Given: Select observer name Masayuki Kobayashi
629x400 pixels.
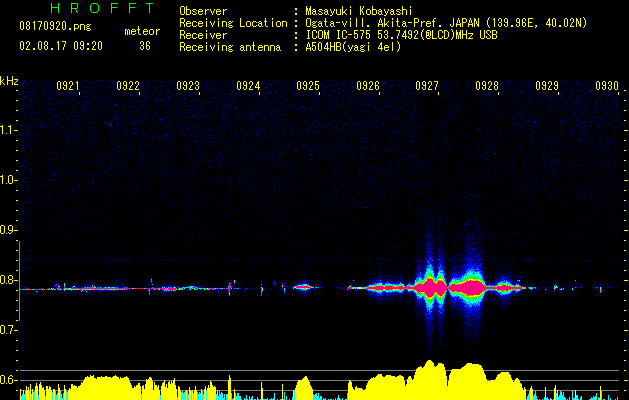Looking at the screenshot, I should 359,11.
